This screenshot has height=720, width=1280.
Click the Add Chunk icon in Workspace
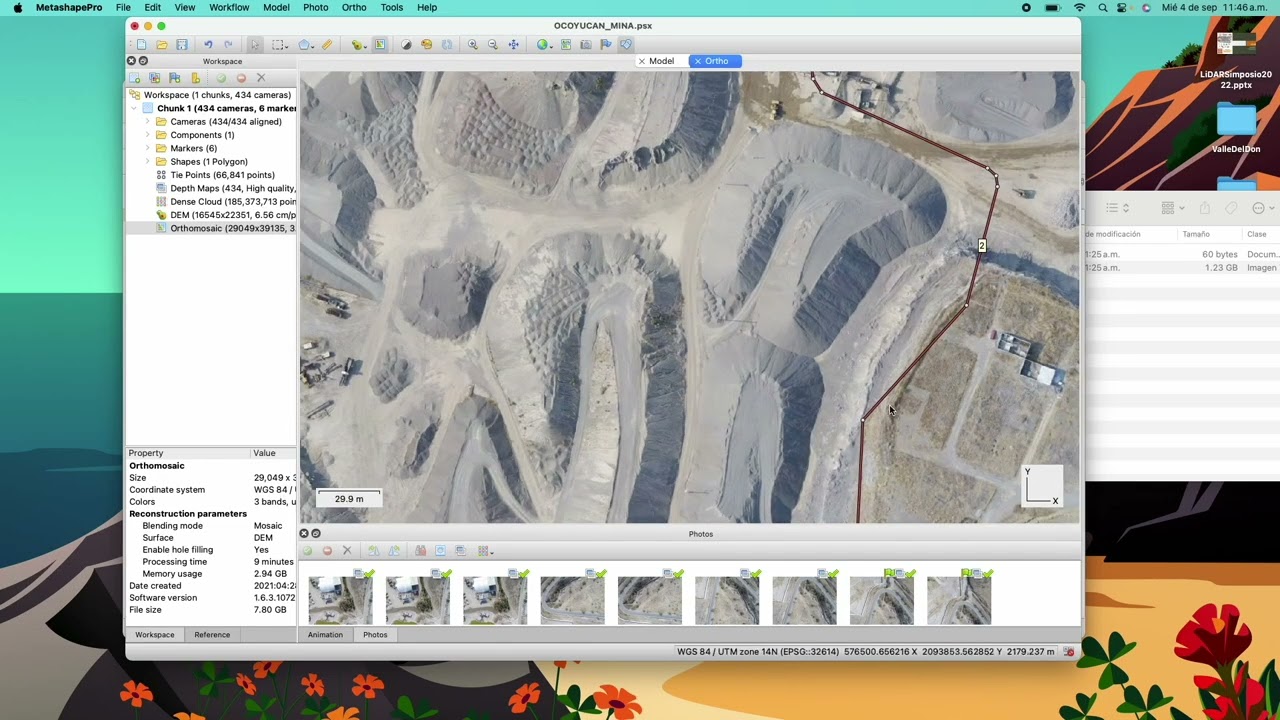click(135, 78)
